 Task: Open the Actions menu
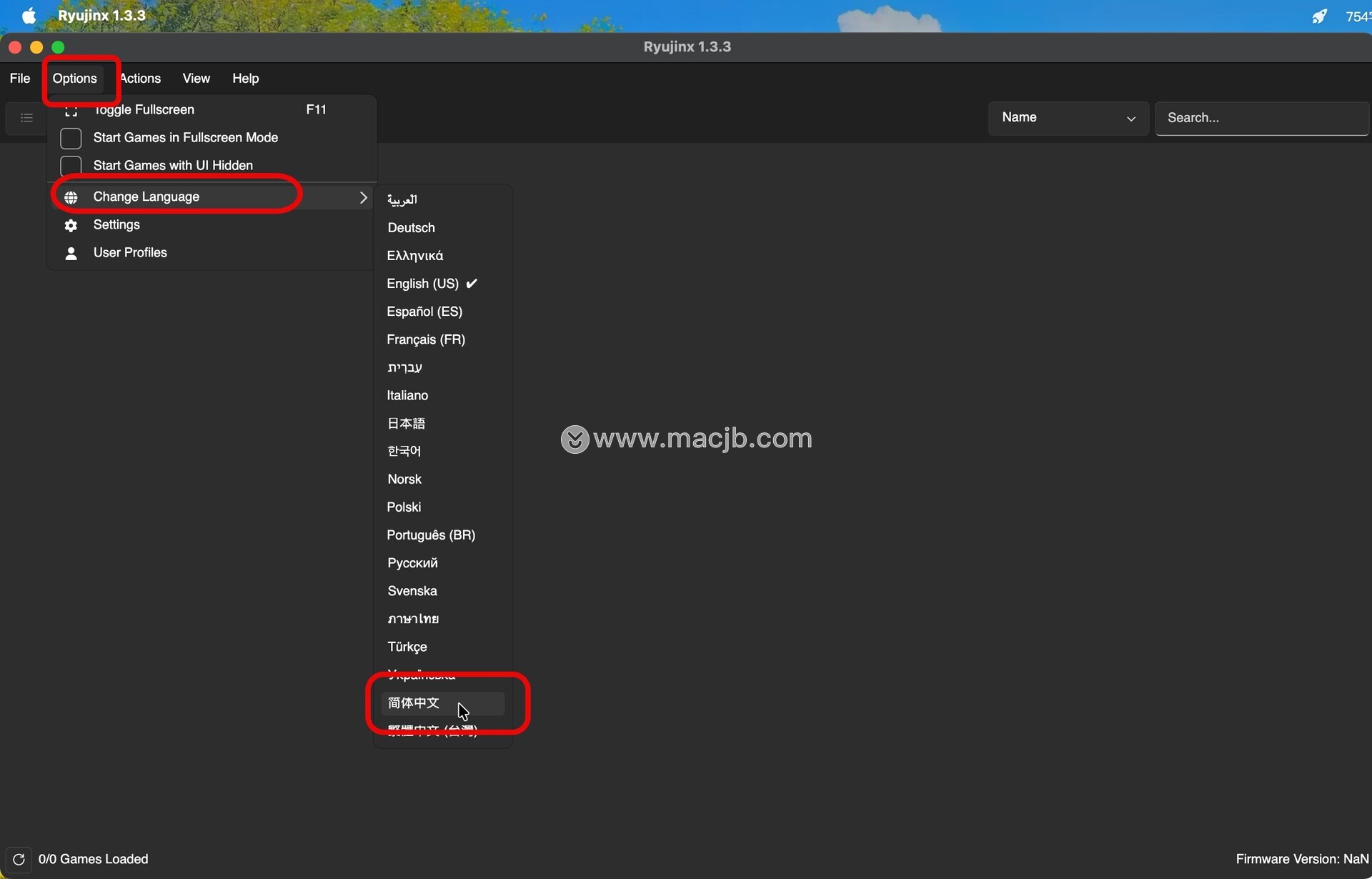pos(141,79)
